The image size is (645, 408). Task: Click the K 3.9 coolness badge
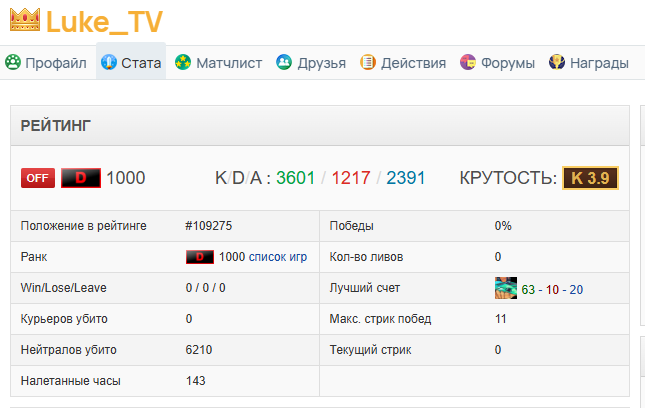590,178
